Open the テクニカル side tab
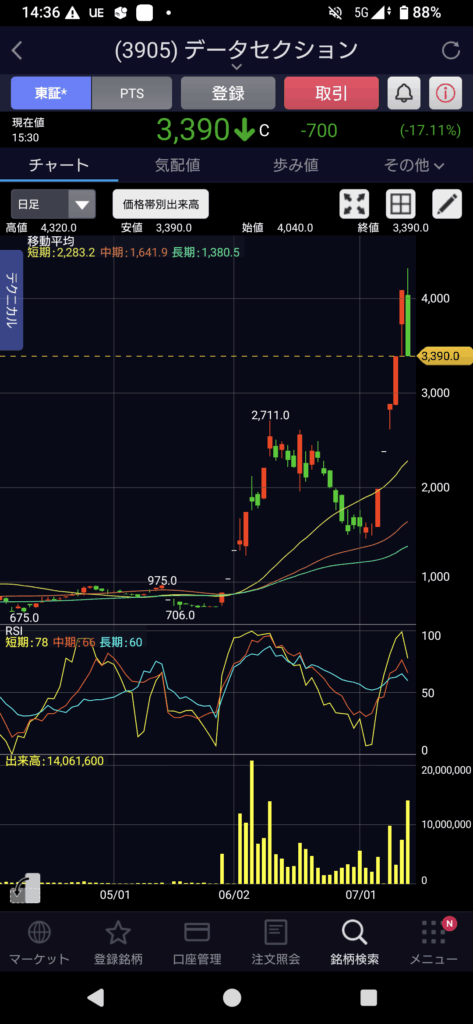The height and width of the screenshot is (1024, 473). [x=12, y=300]
